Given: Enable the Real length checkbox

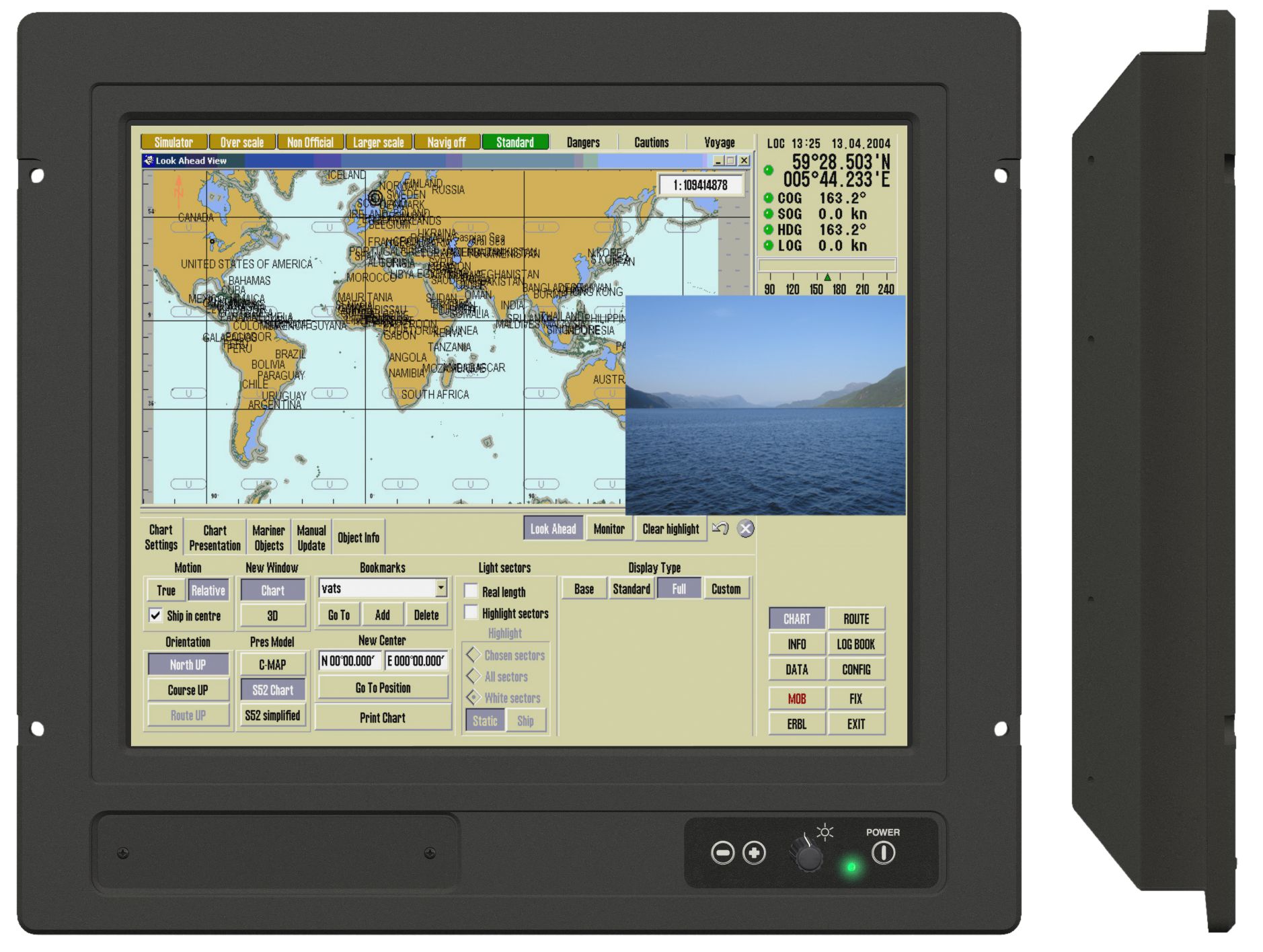Looking at the screenshot, I should pos(471,591).
